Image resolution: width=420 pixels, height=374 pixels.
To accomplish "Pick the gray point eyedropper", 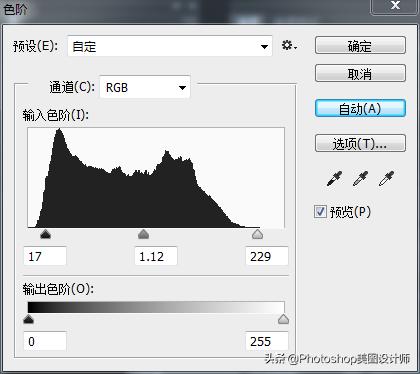I will coord(360,179).
